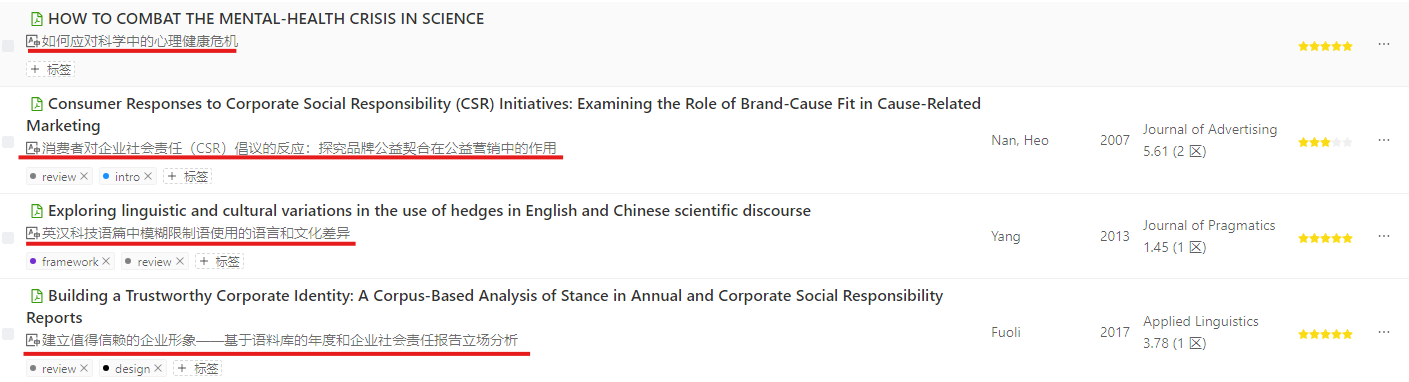The width and height of the screenshot is (1409, 382).
Task: Click translation icon before 如何应对科学中的心理健康危机
Action: pyautogui.click(x=33, y=42)
